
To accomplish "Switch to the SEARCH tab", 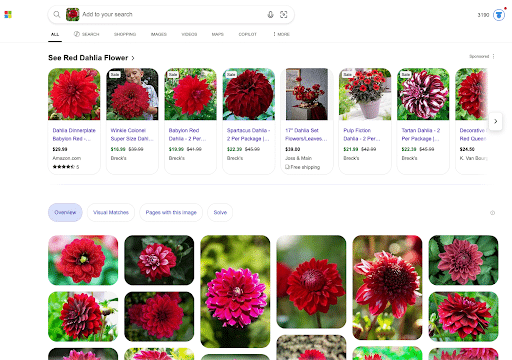I will 87,34.
